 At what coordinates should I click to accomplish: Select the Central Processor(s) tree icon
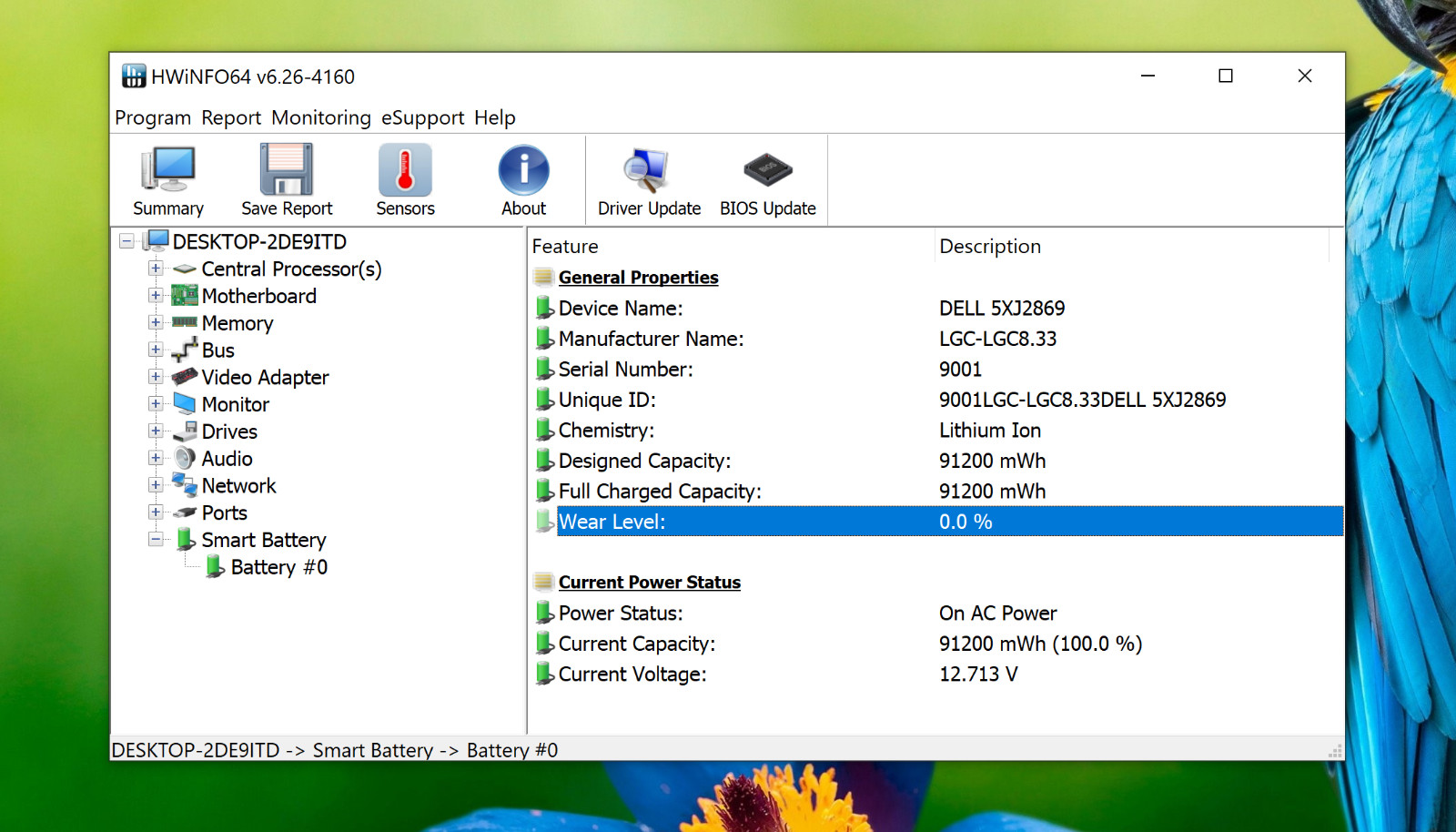[x=185, y=269]
